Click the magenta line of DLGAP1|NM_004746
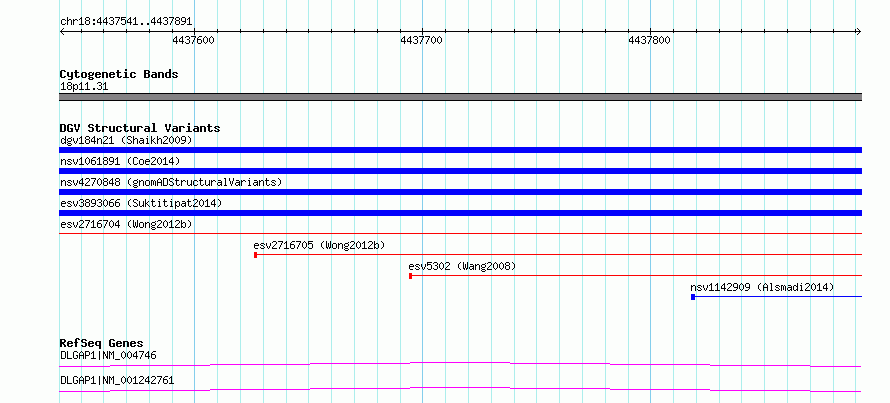Screen dimensions: 890x403 tap(460, 364)
